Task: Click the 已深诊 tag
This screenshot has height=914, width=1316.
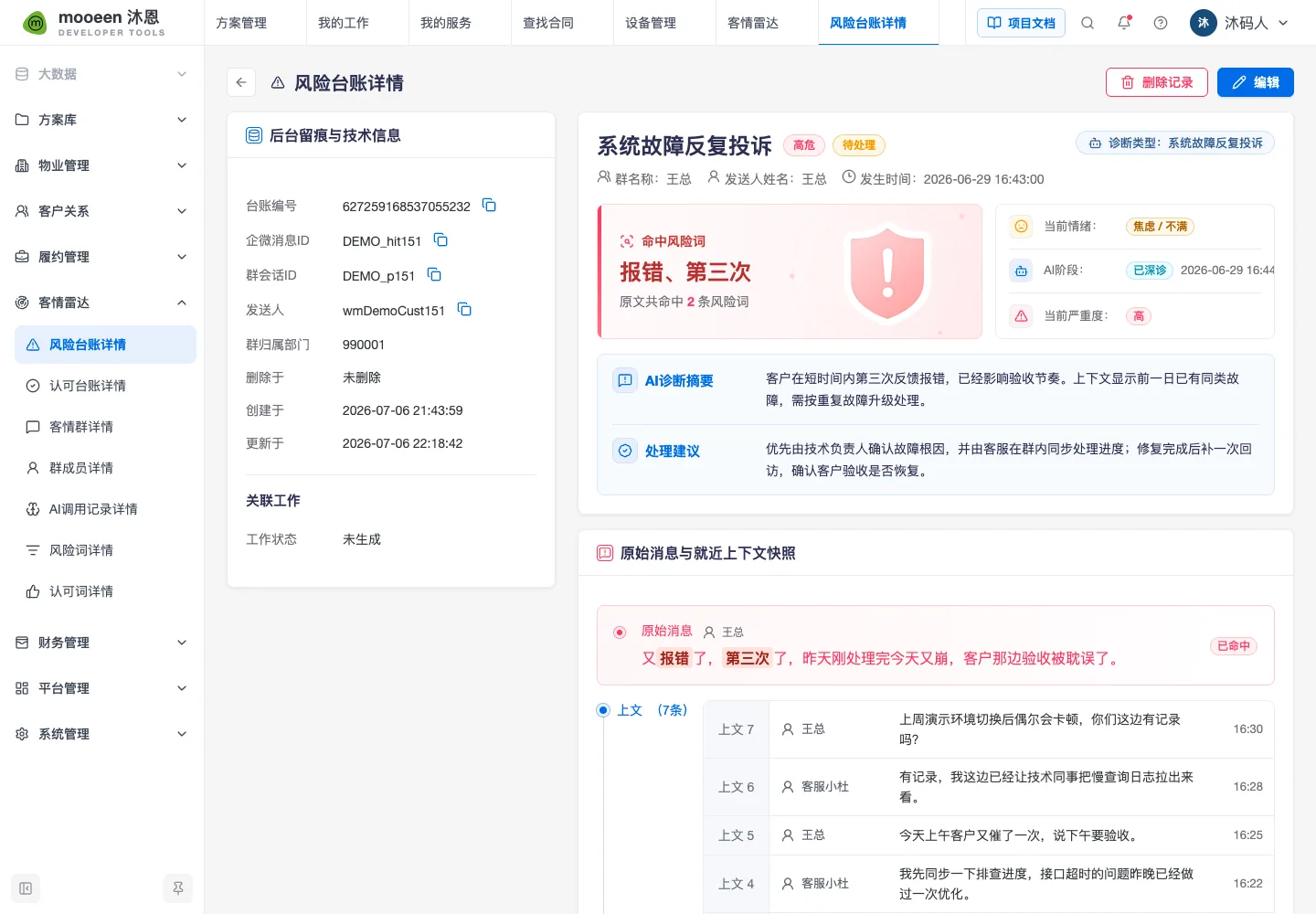Action: pyautogui.click(x=1150, y=271)
